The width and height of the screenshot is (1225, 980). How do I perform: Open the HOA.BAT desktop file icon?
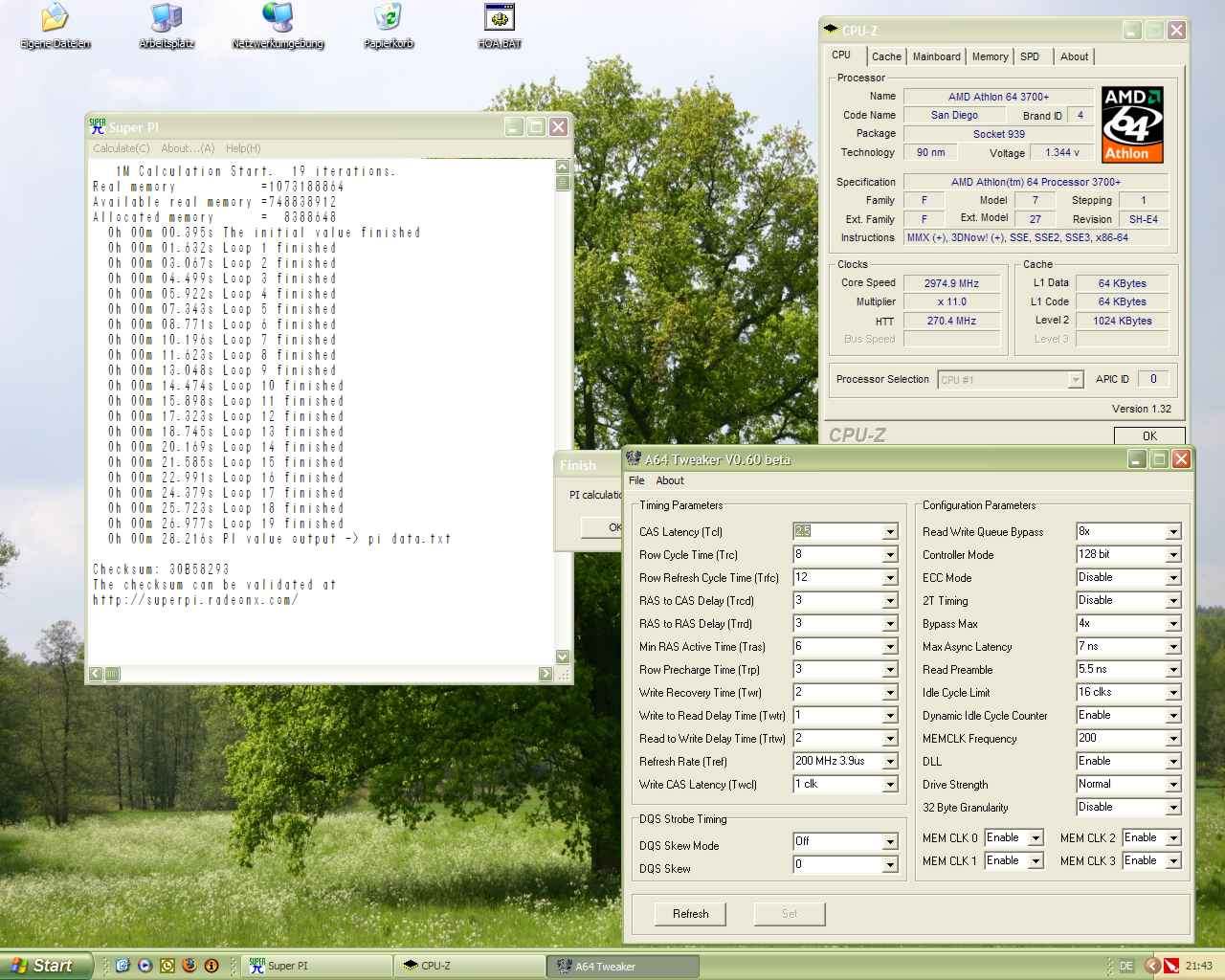pos(500,26)
